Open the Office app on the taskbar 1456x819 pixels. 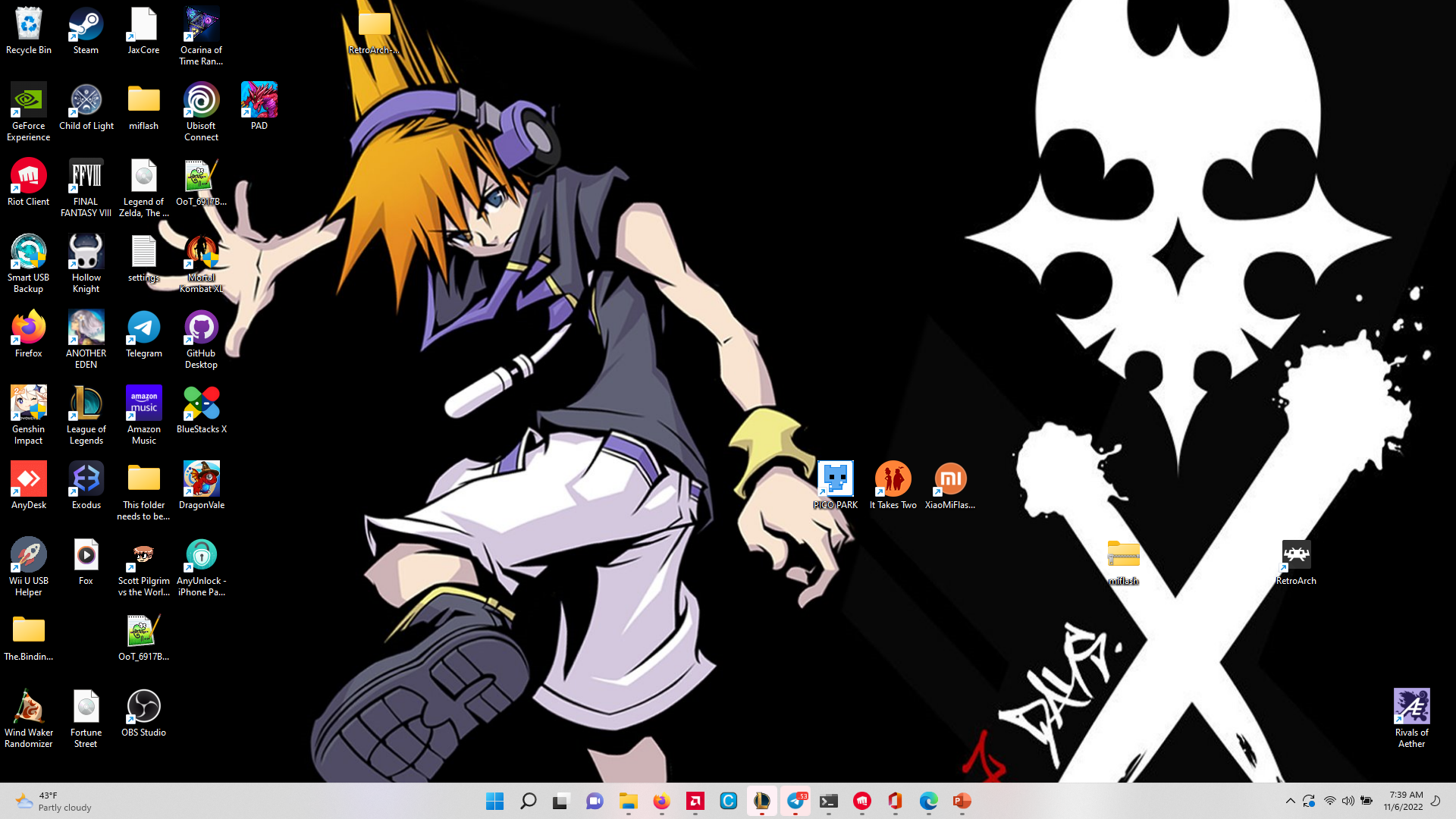click(896, 801)
